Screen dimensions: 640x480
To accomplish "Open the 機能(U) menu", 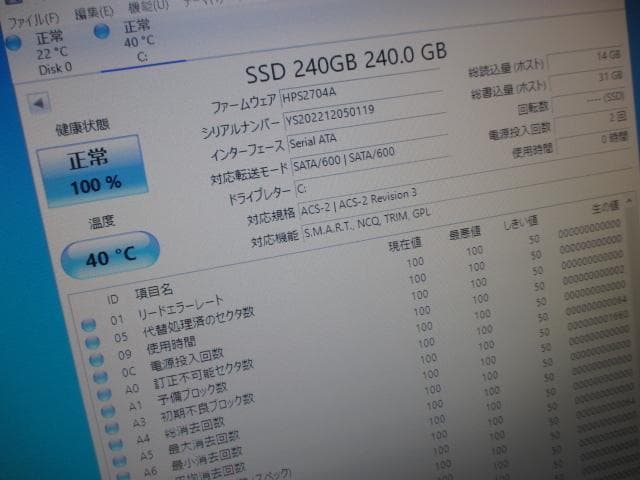I will (x=148, y=5).
